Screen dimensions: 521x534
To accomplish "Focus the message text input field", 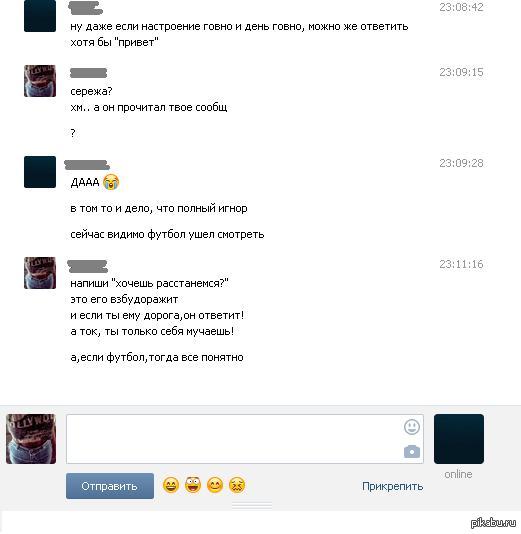I will coord(245,439).
